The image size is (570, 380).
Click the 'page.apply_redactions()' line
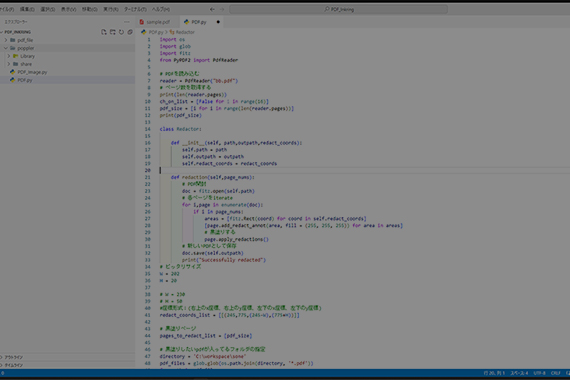pyautogui.click(x=236, y=239)
